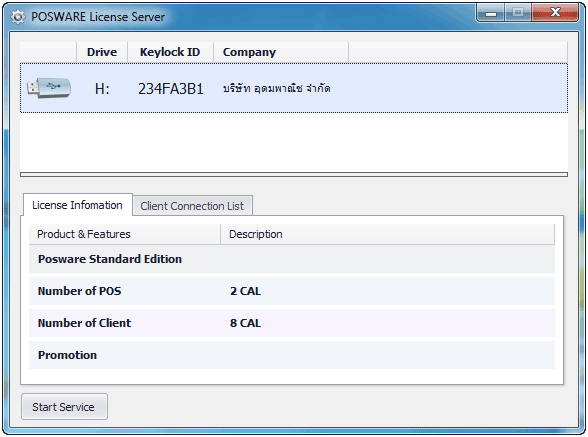Select the Posware Standard Edition row
588x437 pixels.
[x=292, y=259]
